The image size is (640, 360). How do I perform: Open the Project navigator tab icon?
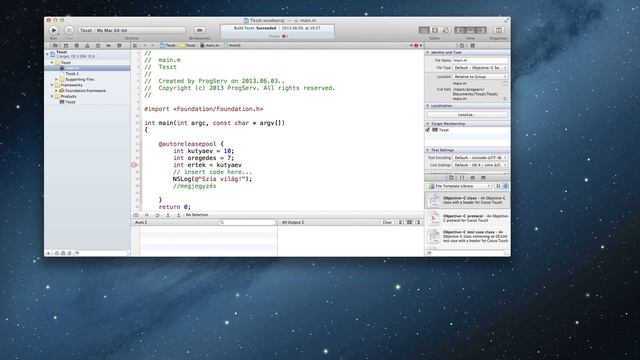[55, 46]
